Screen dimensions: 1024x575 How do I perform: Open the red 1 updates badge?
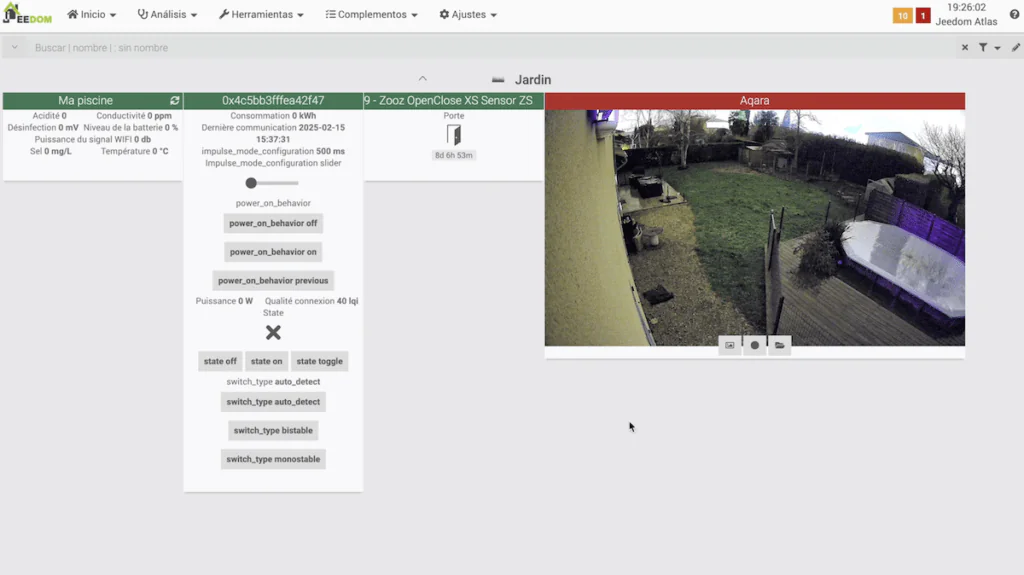pos(923,16)
